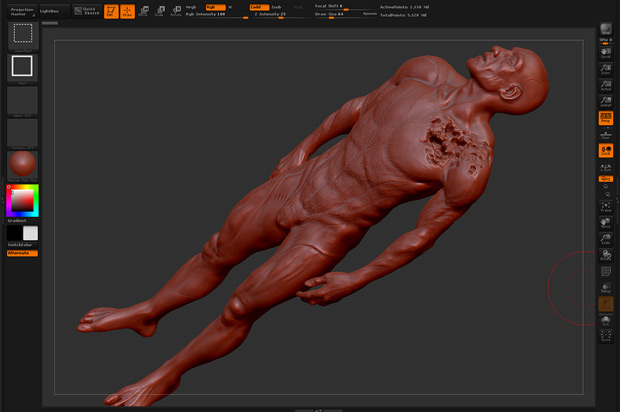The width and height of the screenshot is (620, 412).
Task: Pick a color in the color picker square
Action: [22, 201]
